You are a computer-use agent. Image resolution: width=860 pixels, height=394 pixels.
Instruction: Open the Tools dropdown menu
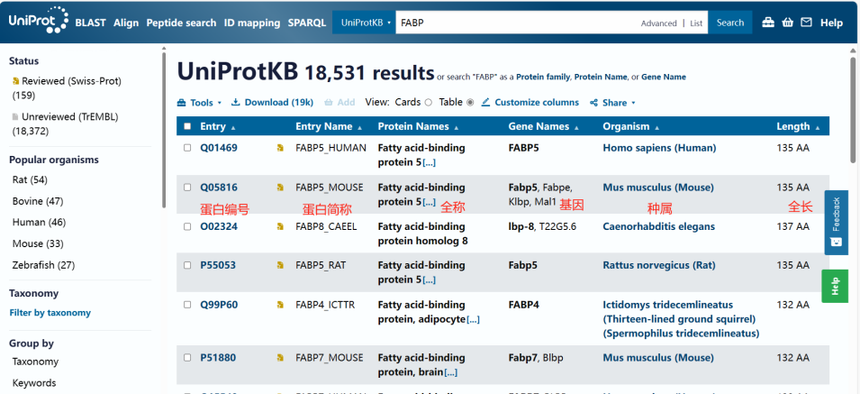[199, 103]
